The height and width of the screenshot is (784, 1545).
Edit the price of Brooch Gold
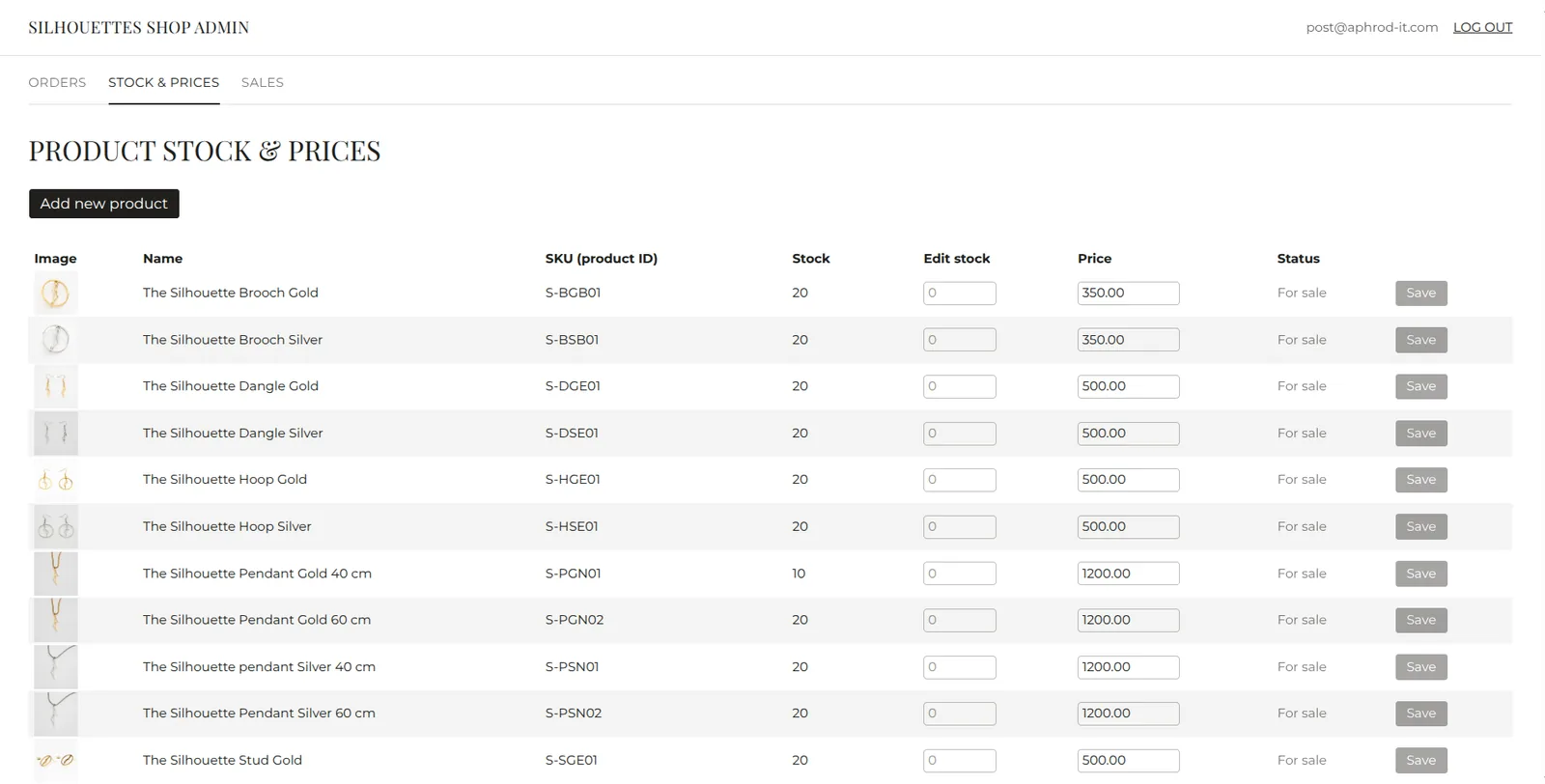tap(1128, 293)
